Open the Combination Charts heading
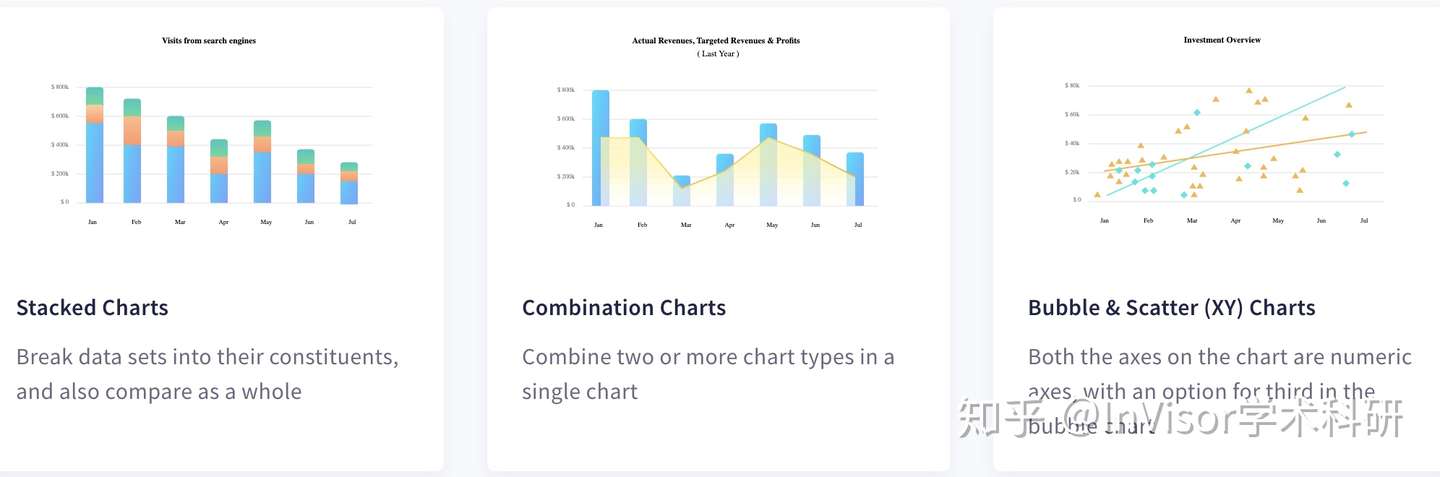Viewport: 1440px width, 477px height. click(624, 307)
